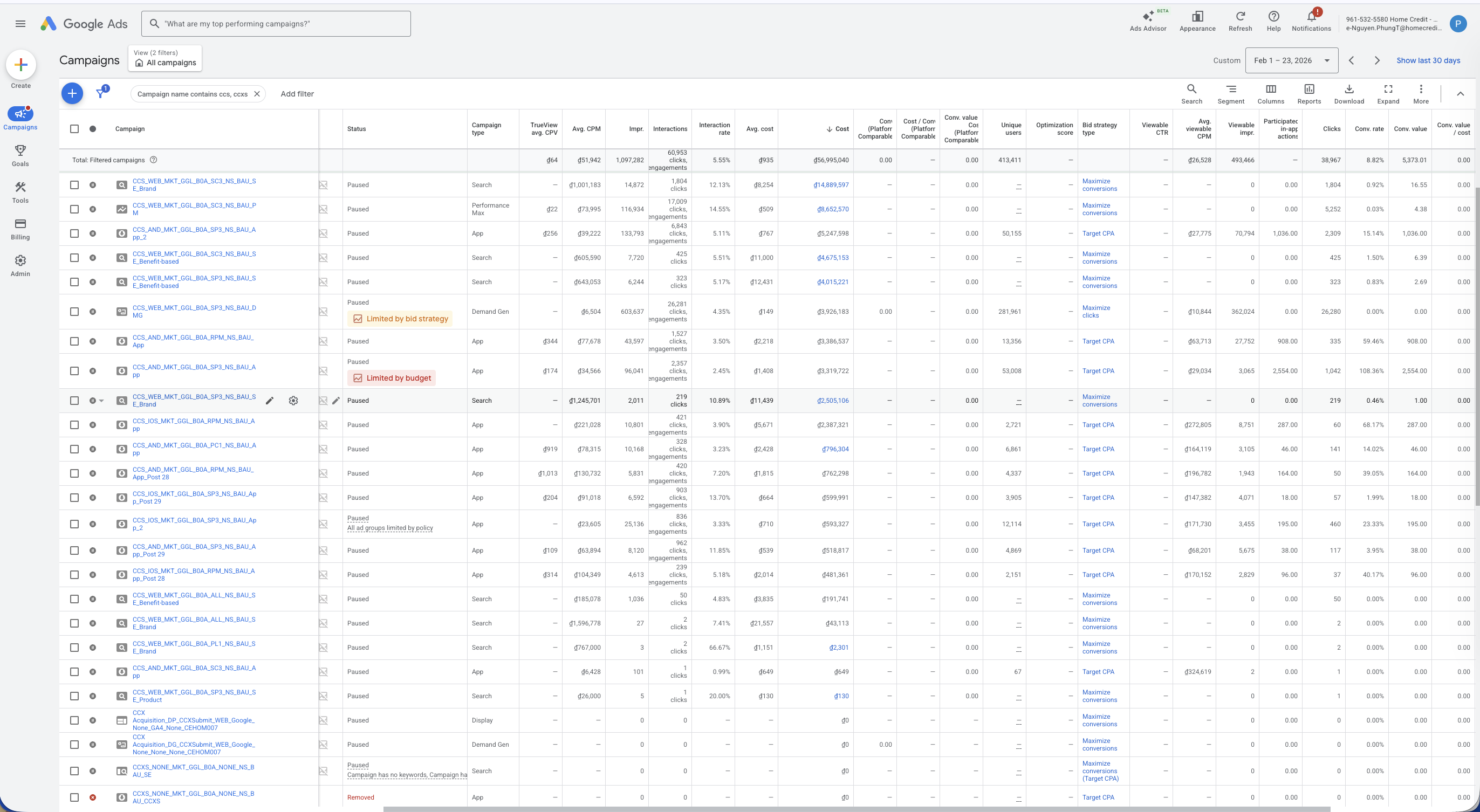Open the All campaigns view selector

(x=165, y=59)
